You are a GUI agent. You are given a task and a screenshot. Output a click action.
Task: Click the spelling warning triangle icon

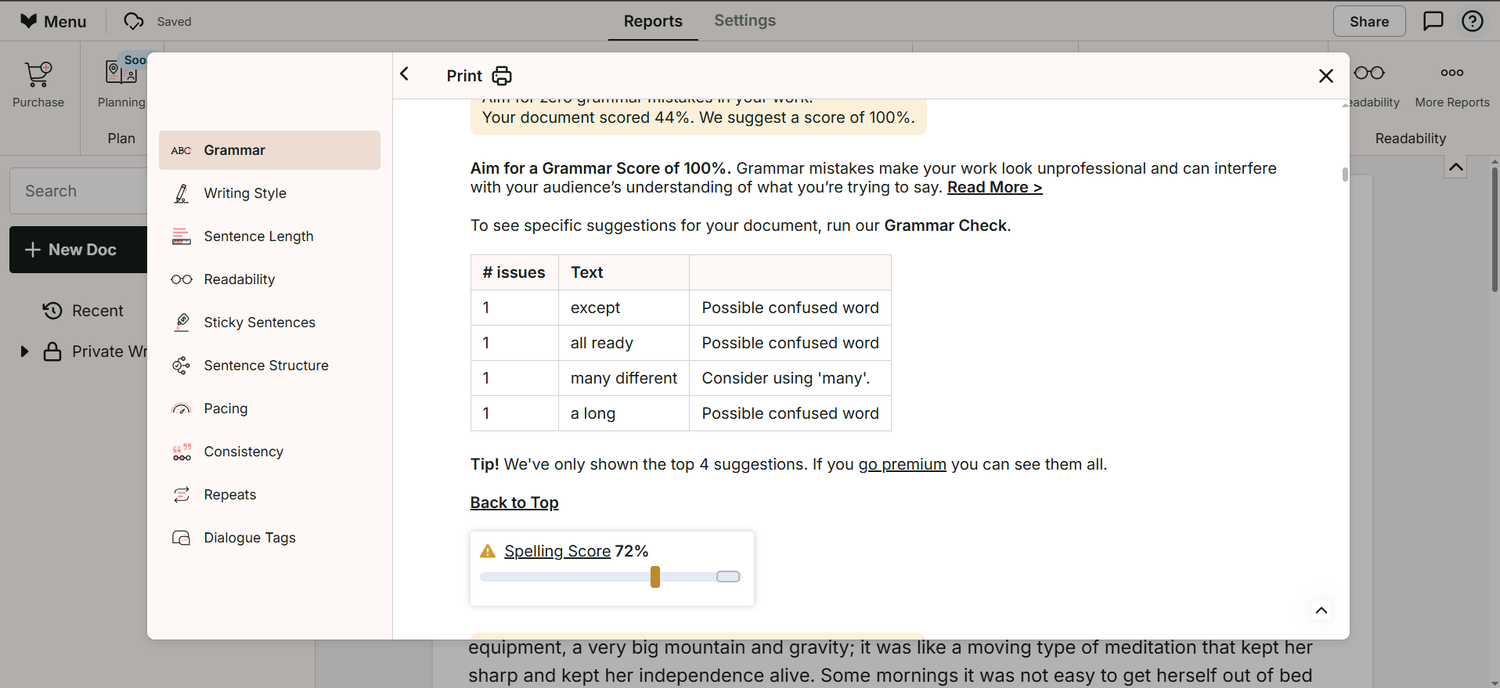coord(488,551)
